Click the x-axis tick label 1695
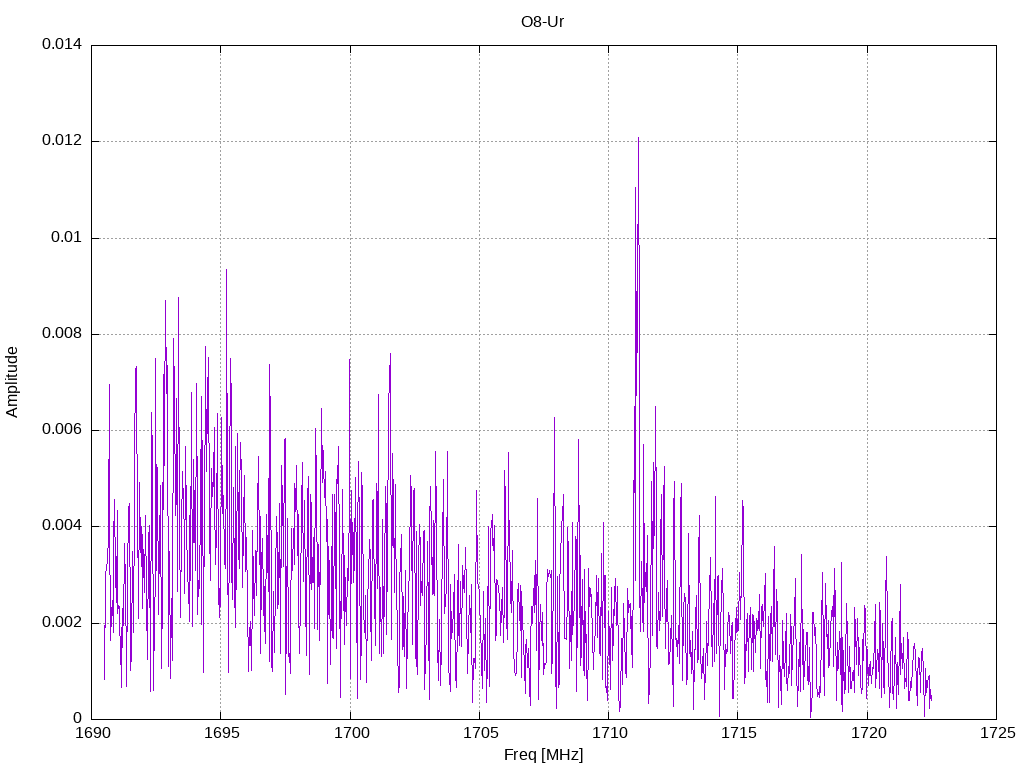 [223, 733]
